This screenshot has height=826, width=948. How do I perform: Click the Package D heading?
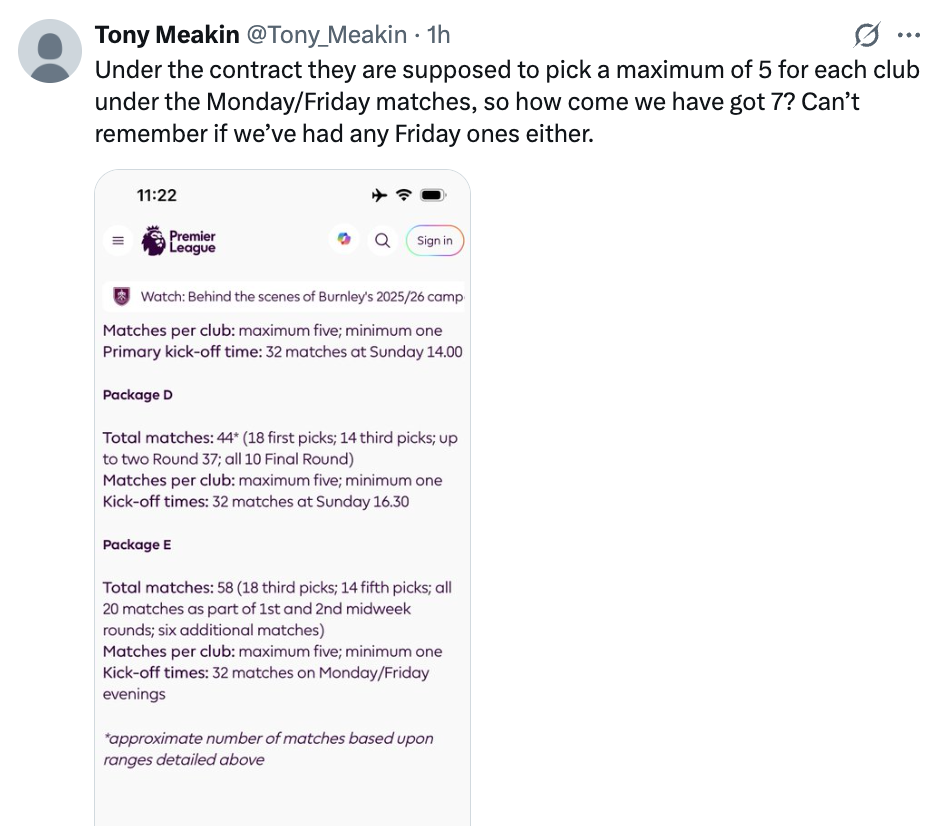138,395
